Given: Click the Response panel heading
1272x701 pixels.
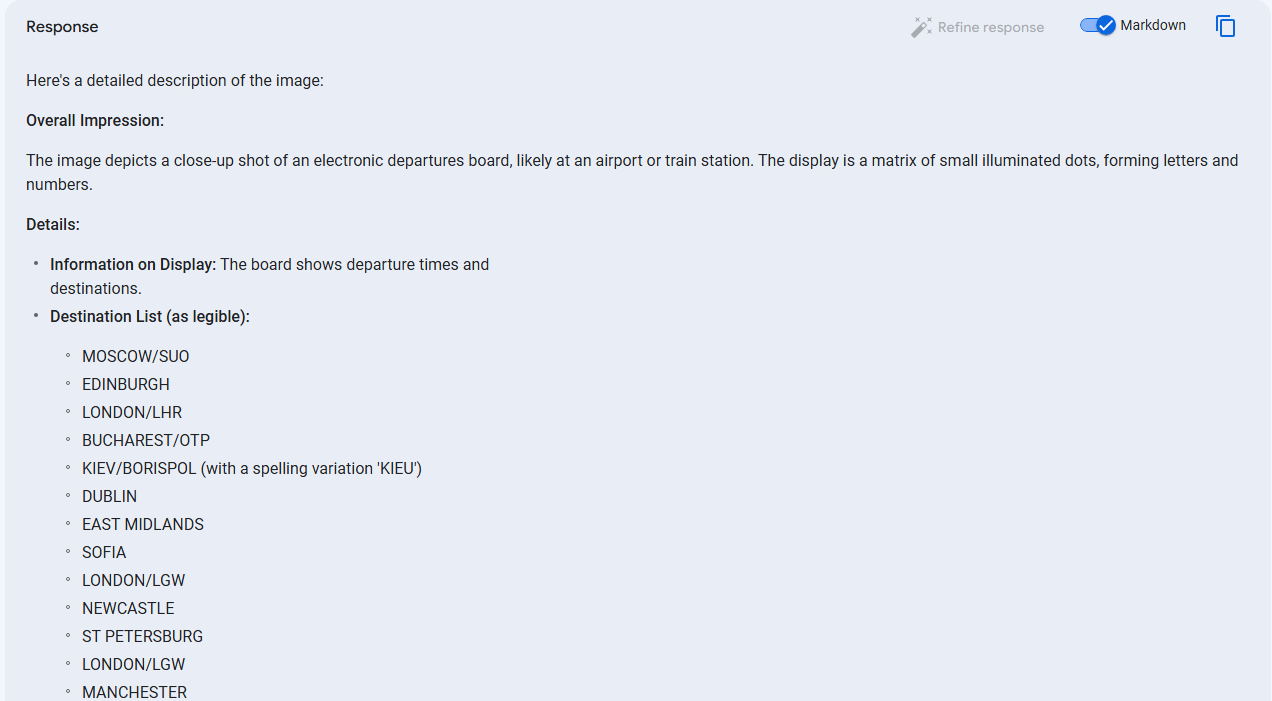Looking at the screenshot, I should (62, 27).
